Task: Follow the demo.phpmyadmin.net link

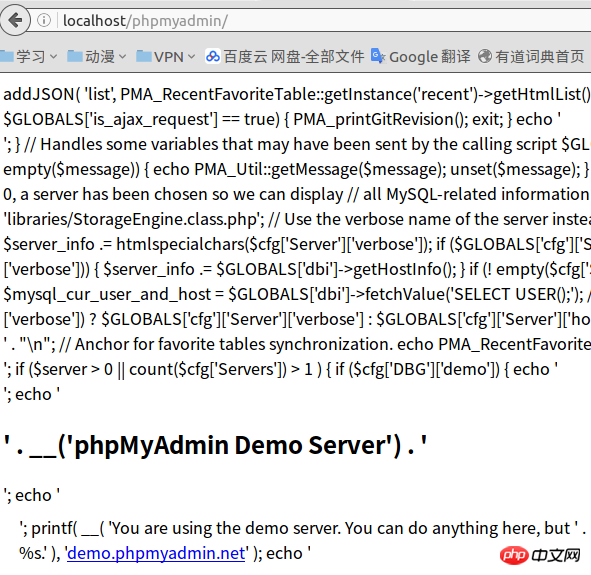Action: coord(156,554)
